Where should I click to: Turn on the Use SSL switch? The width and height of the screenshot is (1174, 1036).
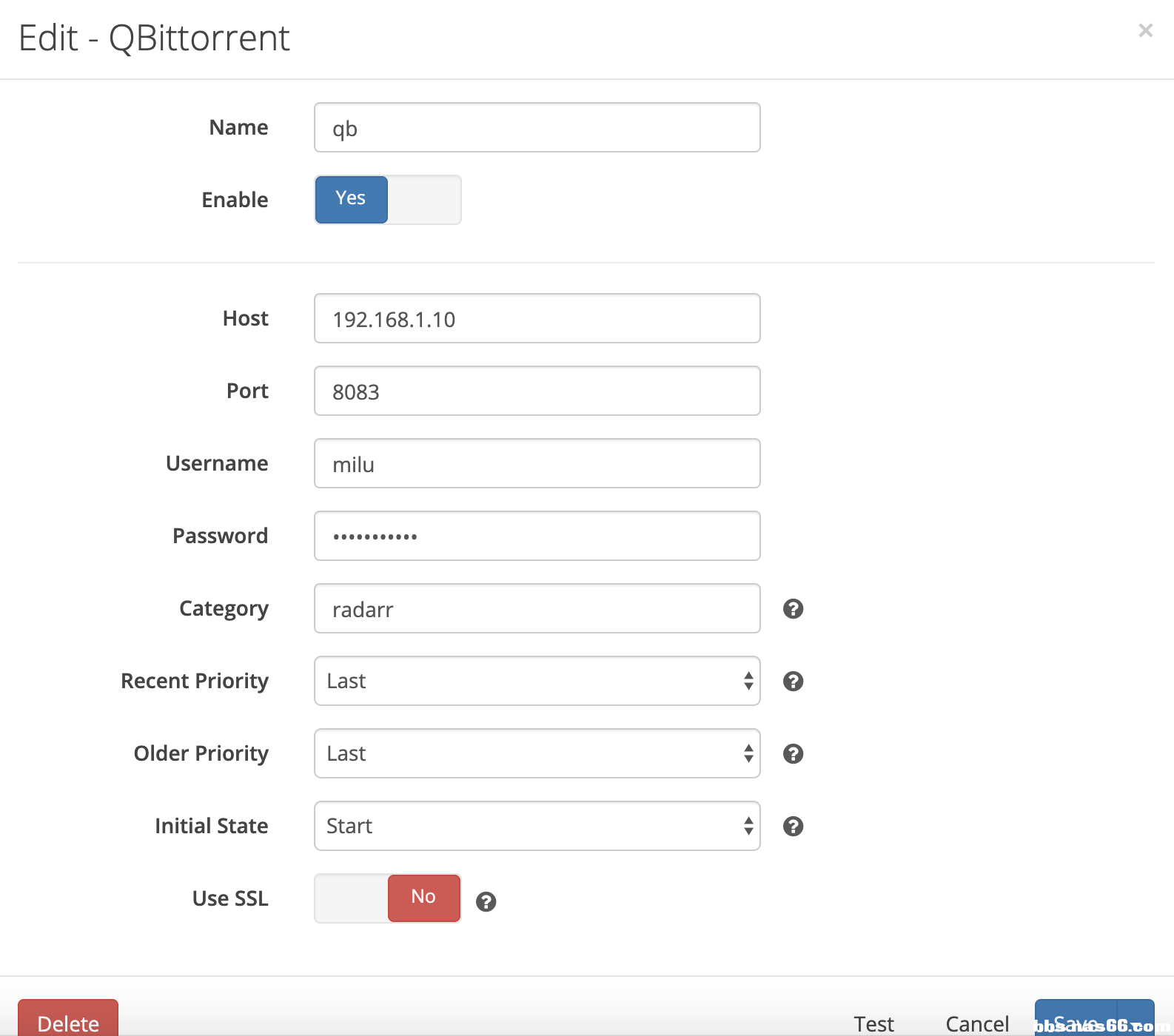pos(388,898)
